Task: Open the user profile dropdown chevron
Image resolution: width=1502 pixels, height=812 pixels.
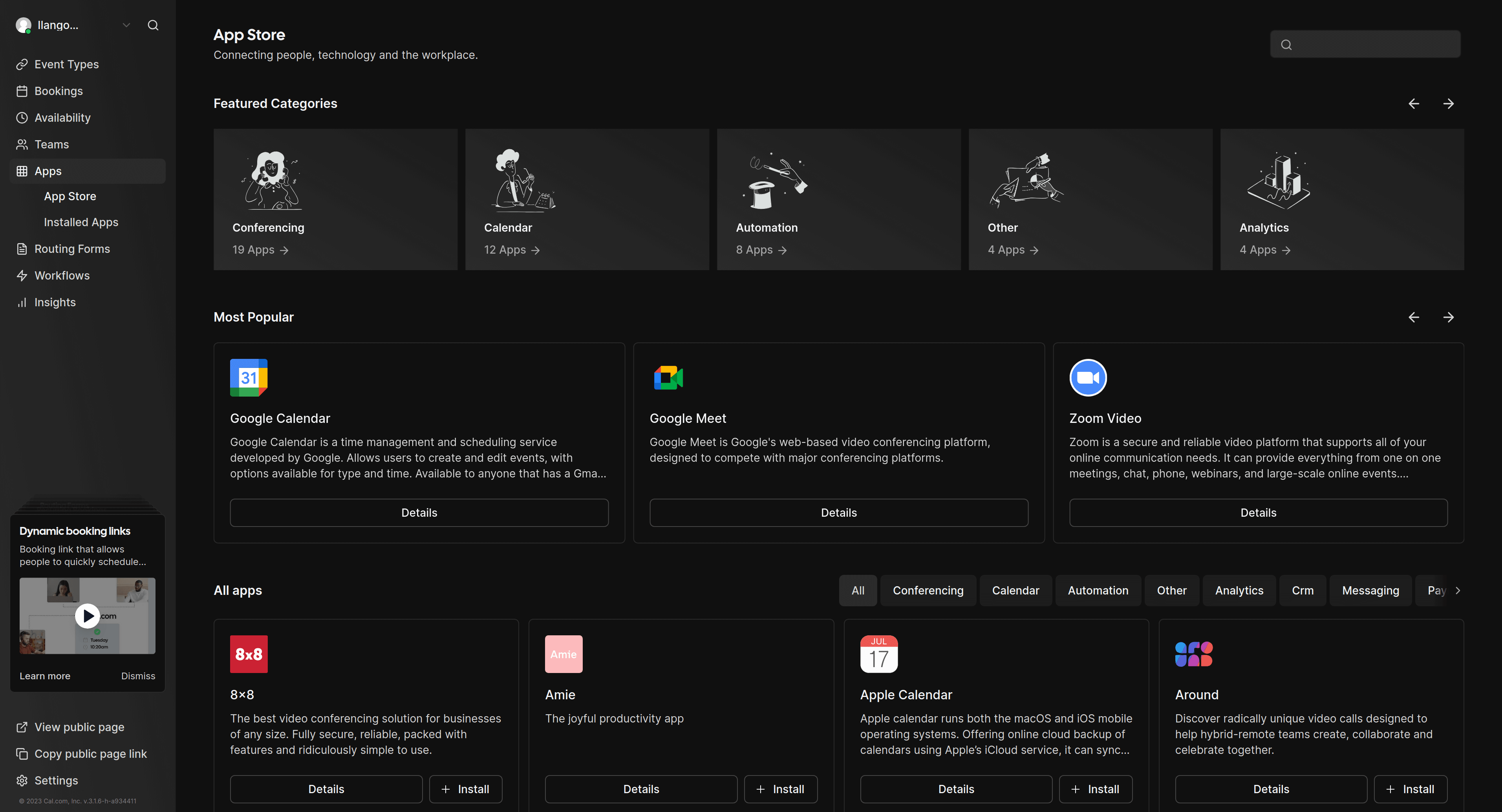Action: click(x=126, y=25)
